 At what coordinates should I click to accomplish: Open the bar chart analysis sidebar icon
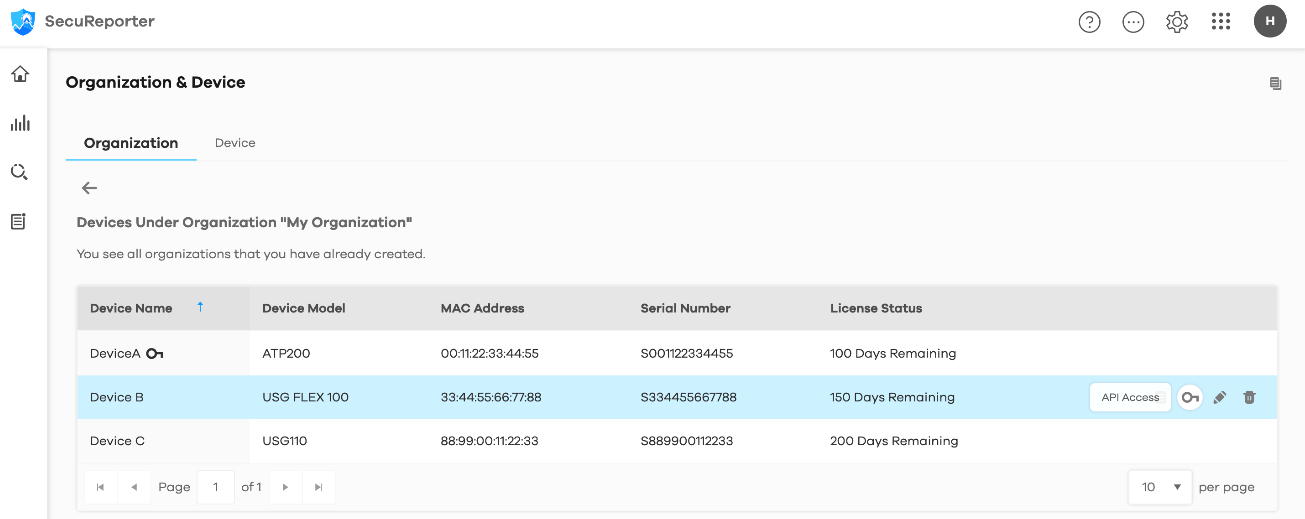click(x=20, y=123)
